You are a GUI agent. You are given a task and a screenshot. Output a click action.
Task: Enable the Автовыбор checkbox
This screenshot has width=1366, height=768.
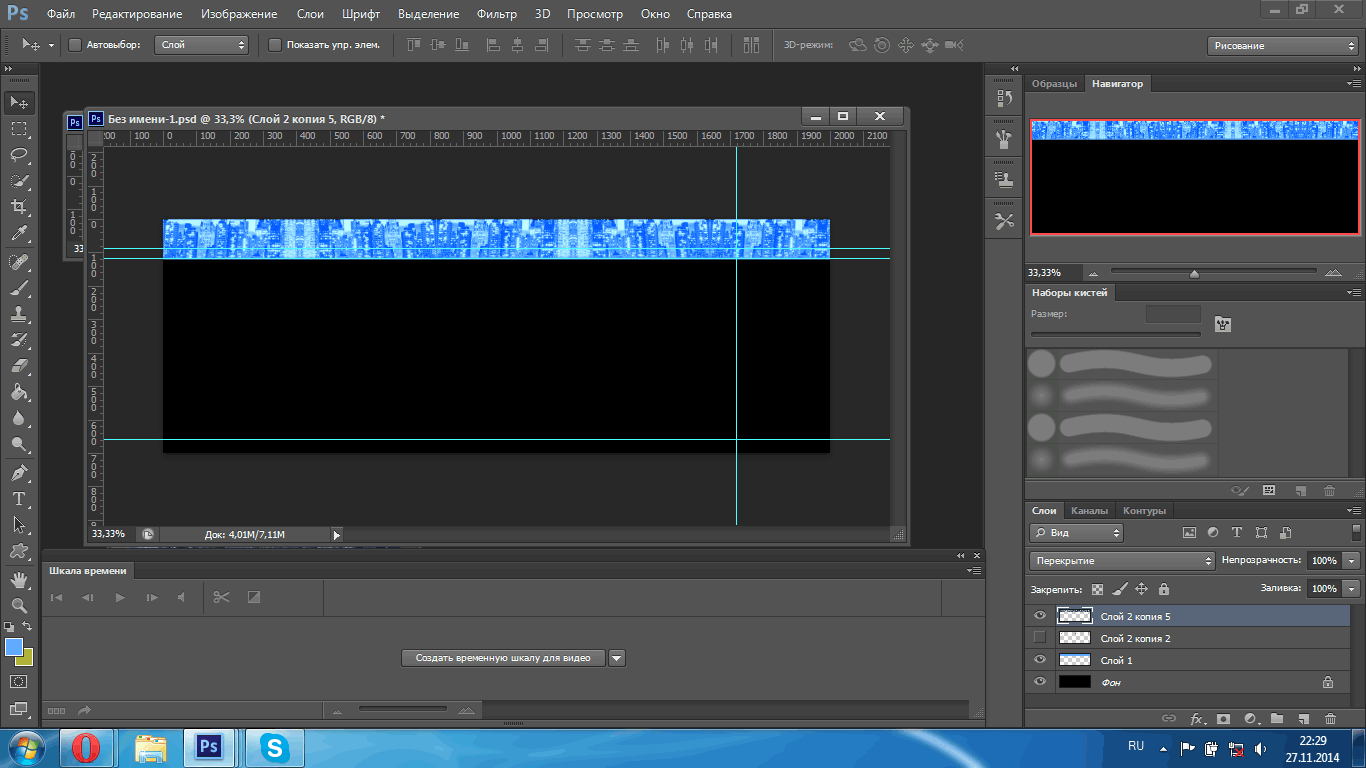tap(75, 45)
